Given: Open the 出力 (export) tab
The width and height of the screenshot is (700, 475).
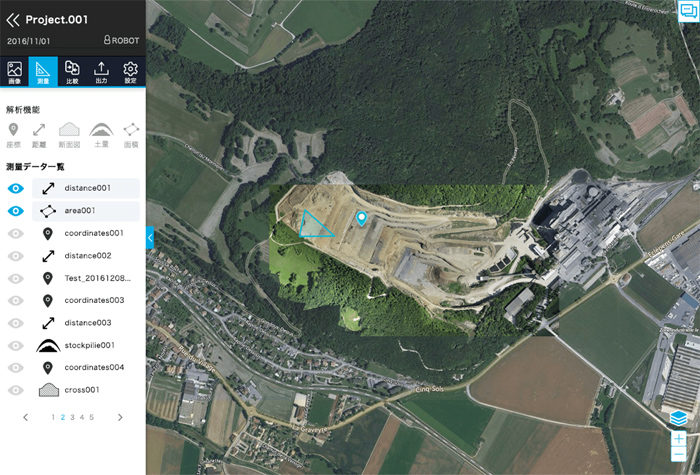Looking at the screenshot, I should pos(101,71).
